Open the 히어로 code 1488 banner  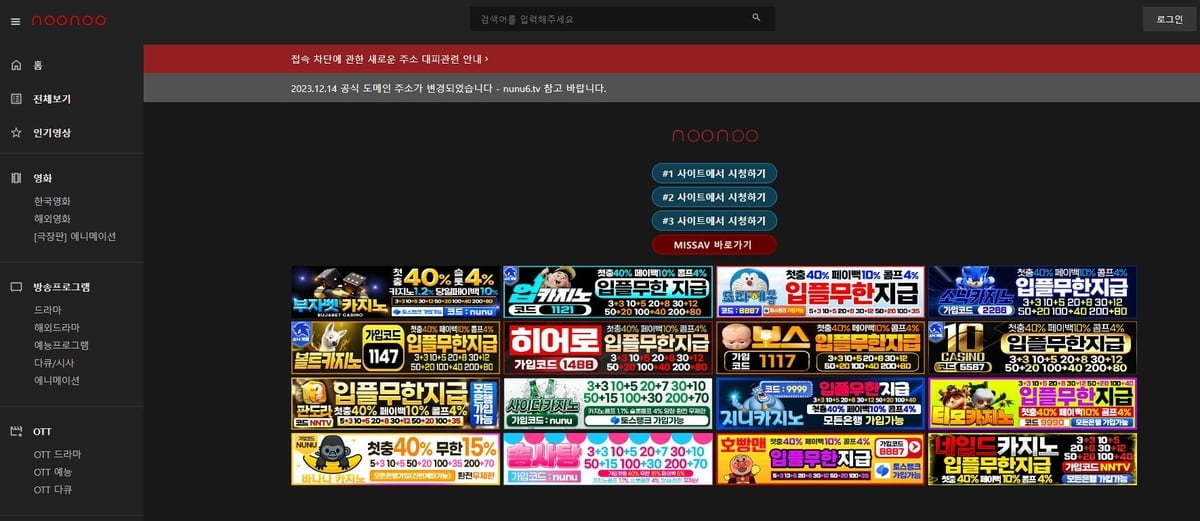(x=608, y=348)
